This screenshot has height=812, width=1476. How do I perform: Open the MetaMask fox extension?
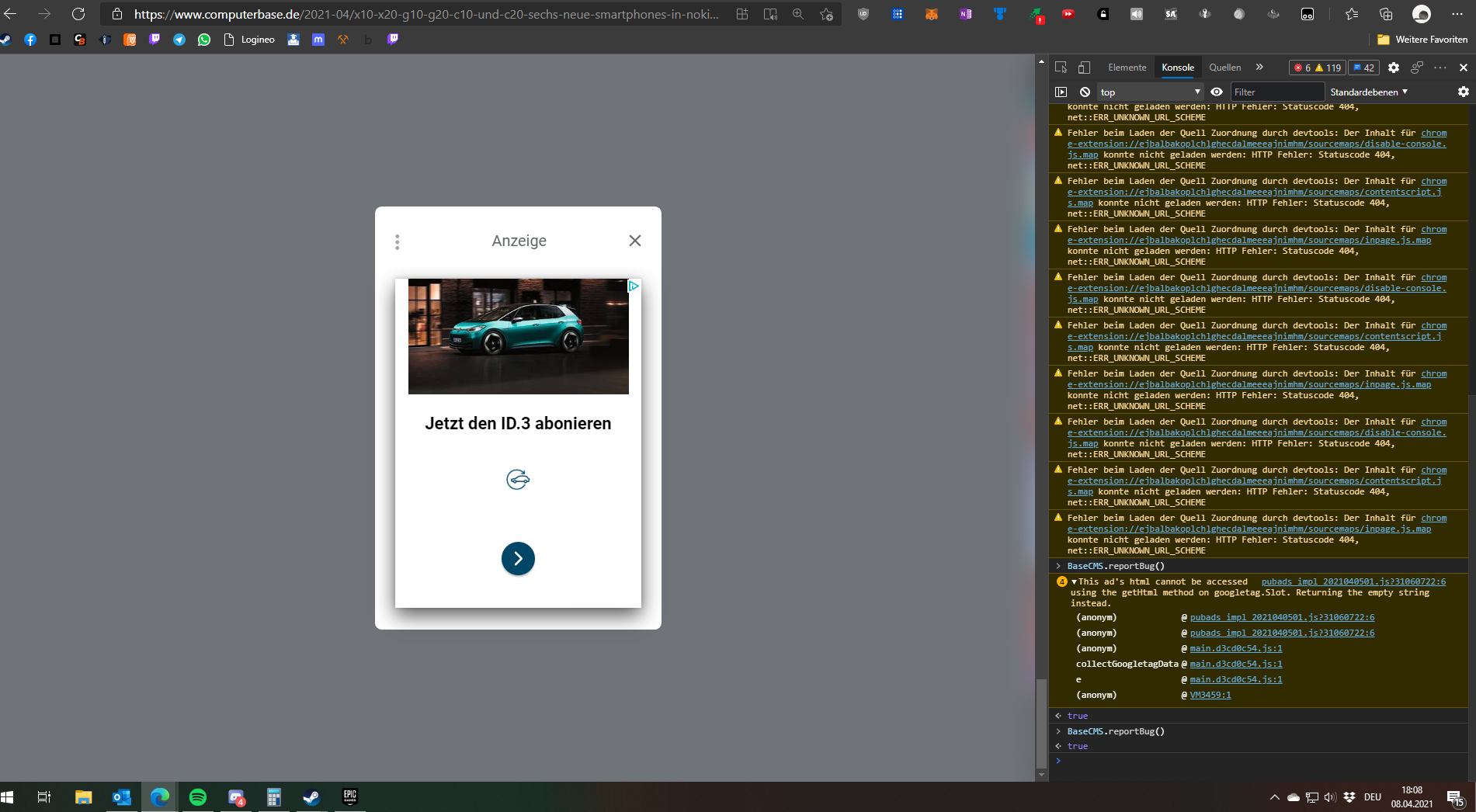point(932,14)
